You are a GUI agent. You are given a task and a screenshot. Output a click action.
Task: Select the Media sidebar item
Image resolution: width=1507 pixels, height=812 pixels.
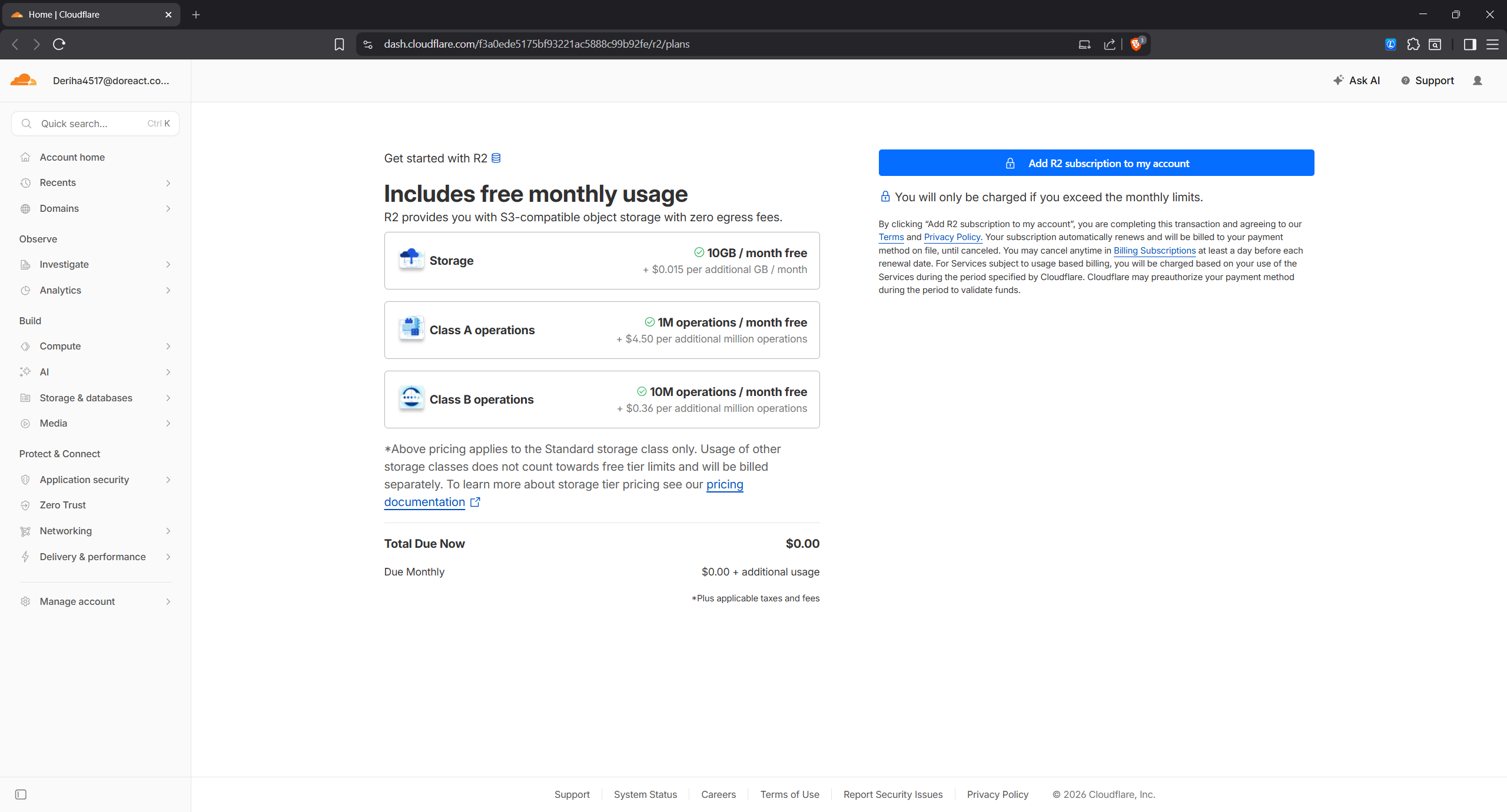[95, 424]
